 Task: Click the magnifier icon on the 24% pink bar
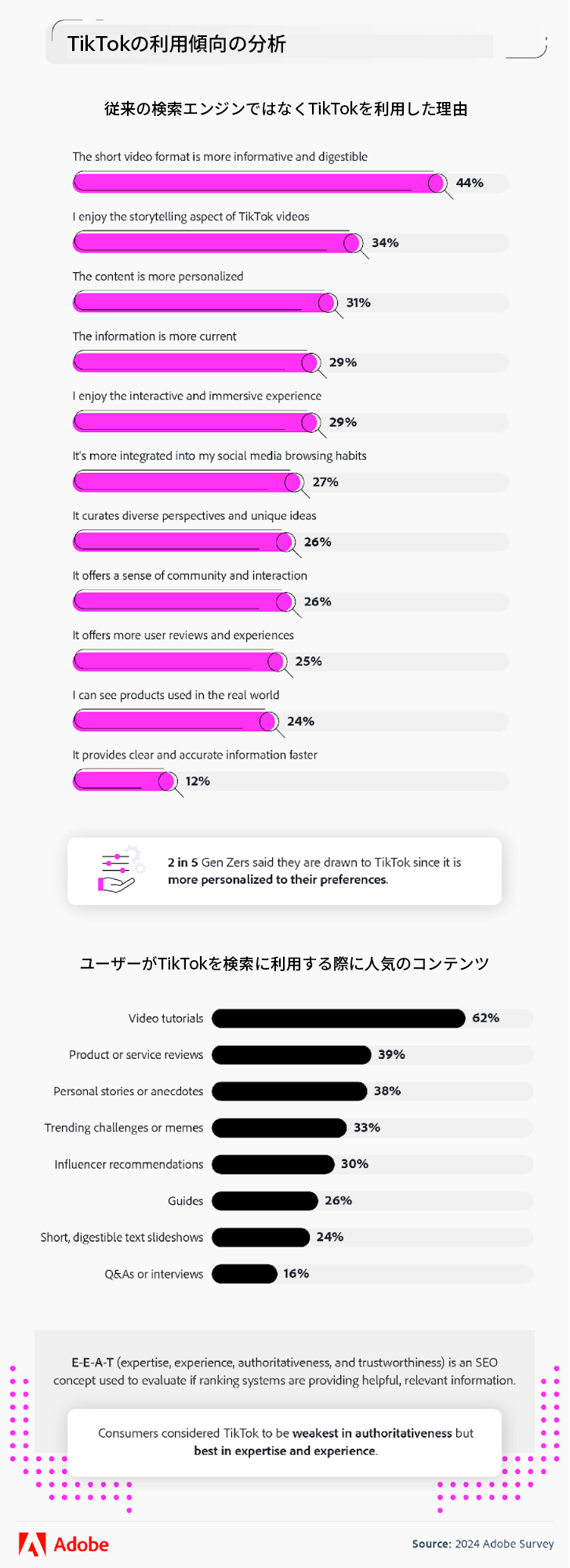(269, 722)
